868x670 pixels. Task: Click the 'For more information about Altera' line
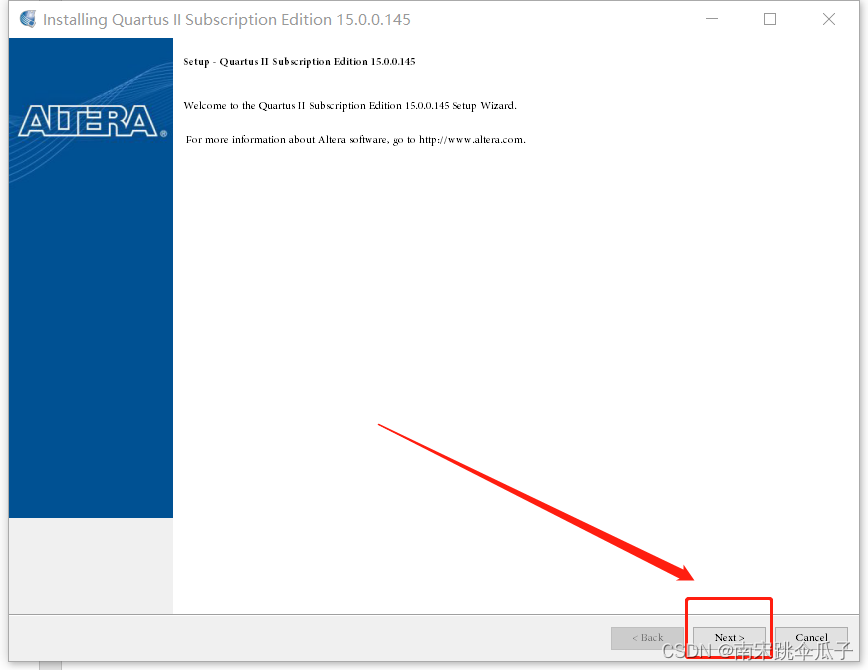(x=355, y=140)
